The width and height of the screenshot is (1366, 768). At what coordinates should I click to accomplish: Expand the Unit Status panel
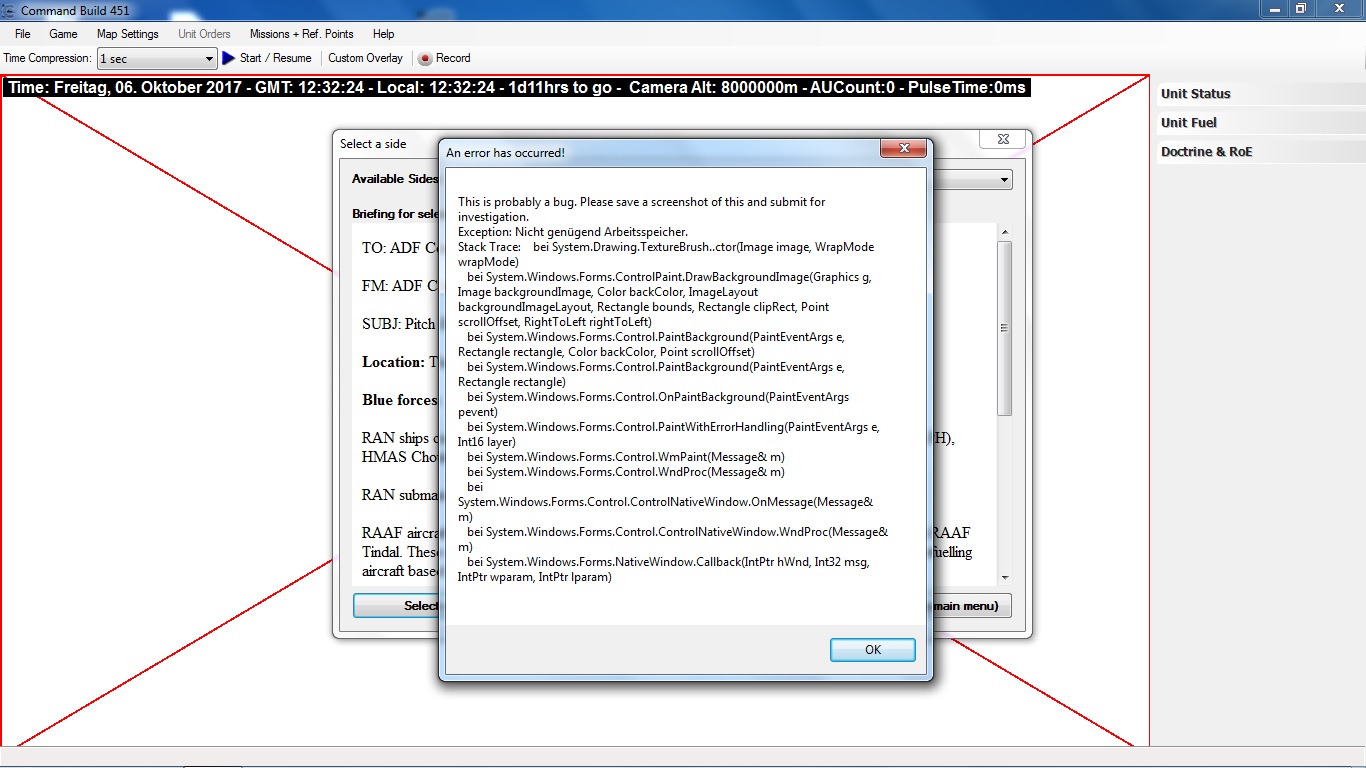pos(1260,94)
